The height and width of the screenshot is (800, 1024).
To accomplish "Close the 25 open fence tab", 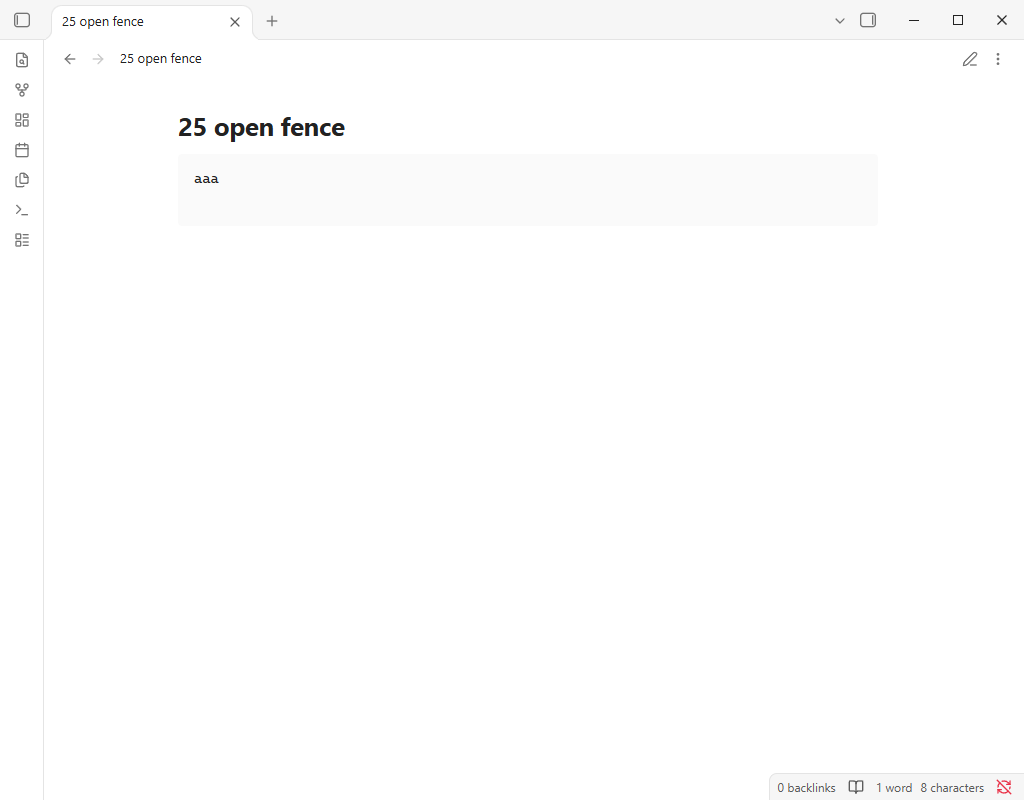I will (235, 22).
